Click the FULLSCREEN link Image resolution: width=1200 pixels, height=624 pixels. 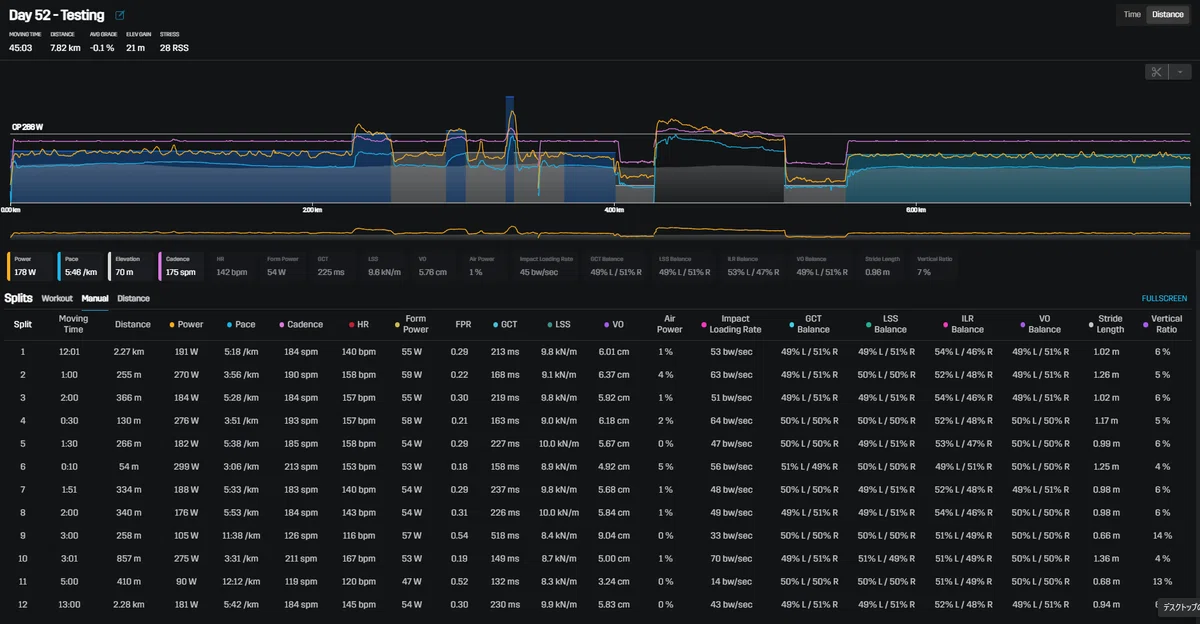pyautogui.click(x=1165, y=298)
